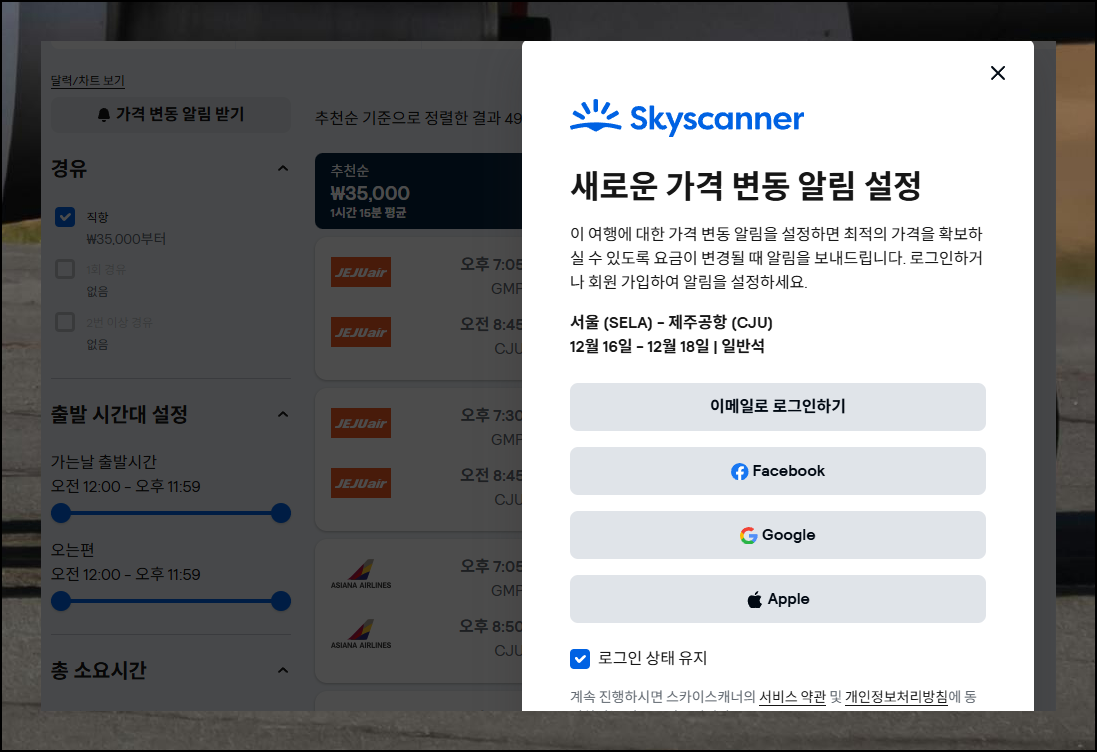Toggle the 1회 경유 checkbox
The height and width of the screenshot is (752, 1097).
[65, 269]
